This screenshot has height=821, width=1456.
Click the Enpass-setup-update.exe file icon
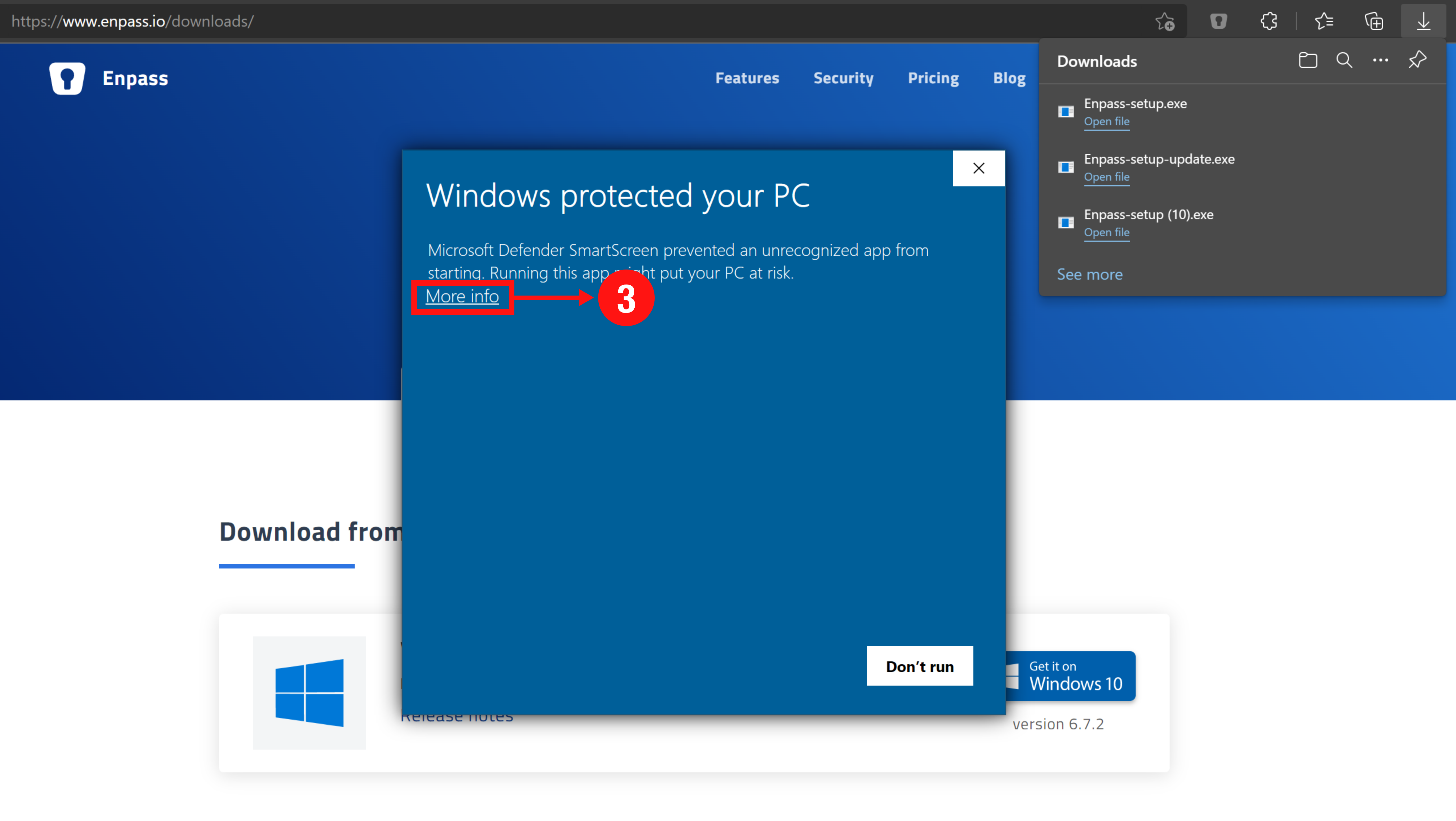click(x=1066, y=167)
